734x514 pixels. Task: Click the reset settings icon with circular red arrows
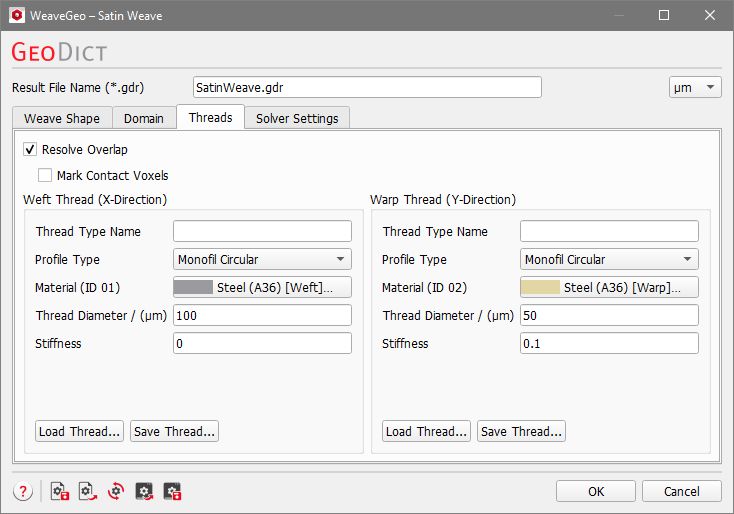(x=116, y=492)
